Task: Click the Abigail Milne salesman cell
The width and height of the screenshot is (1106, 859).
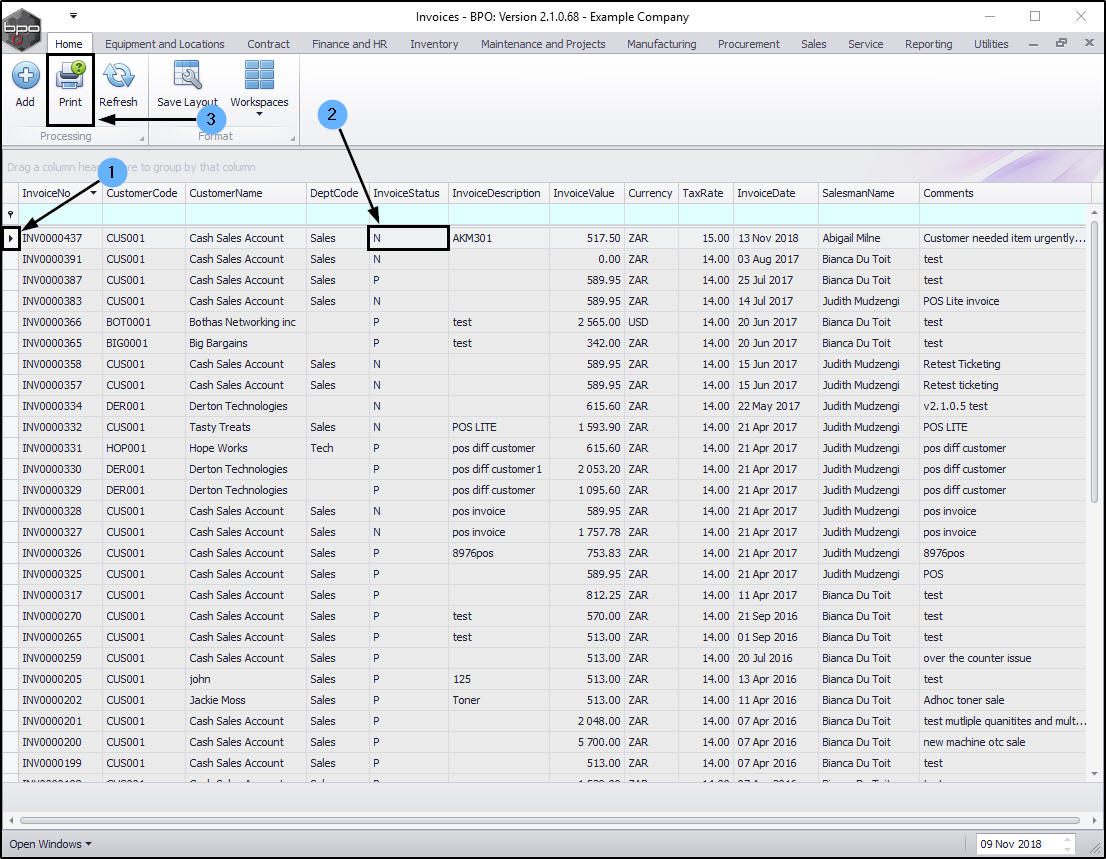Action: tap(868, 238)
